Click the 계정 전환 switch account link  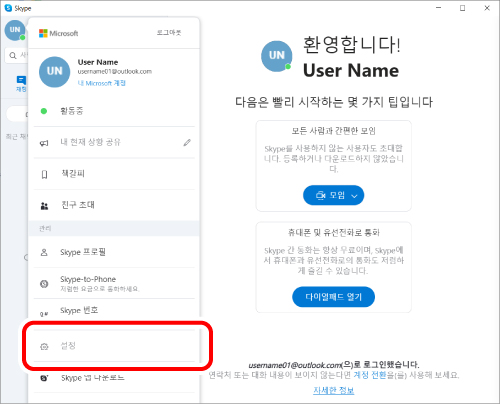coord(369,375)
